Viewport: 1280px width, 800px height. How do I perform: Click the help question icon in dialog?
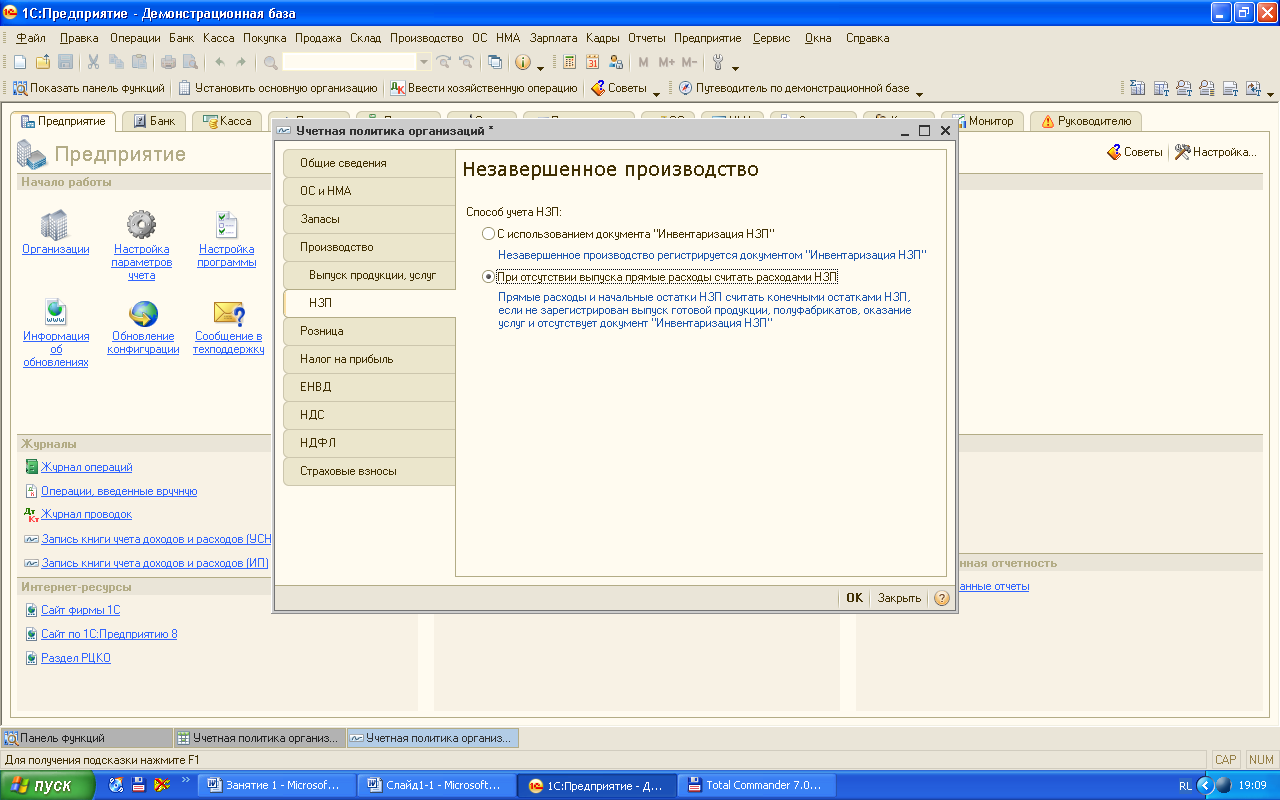pyautogui.click(x=941, y=598)
